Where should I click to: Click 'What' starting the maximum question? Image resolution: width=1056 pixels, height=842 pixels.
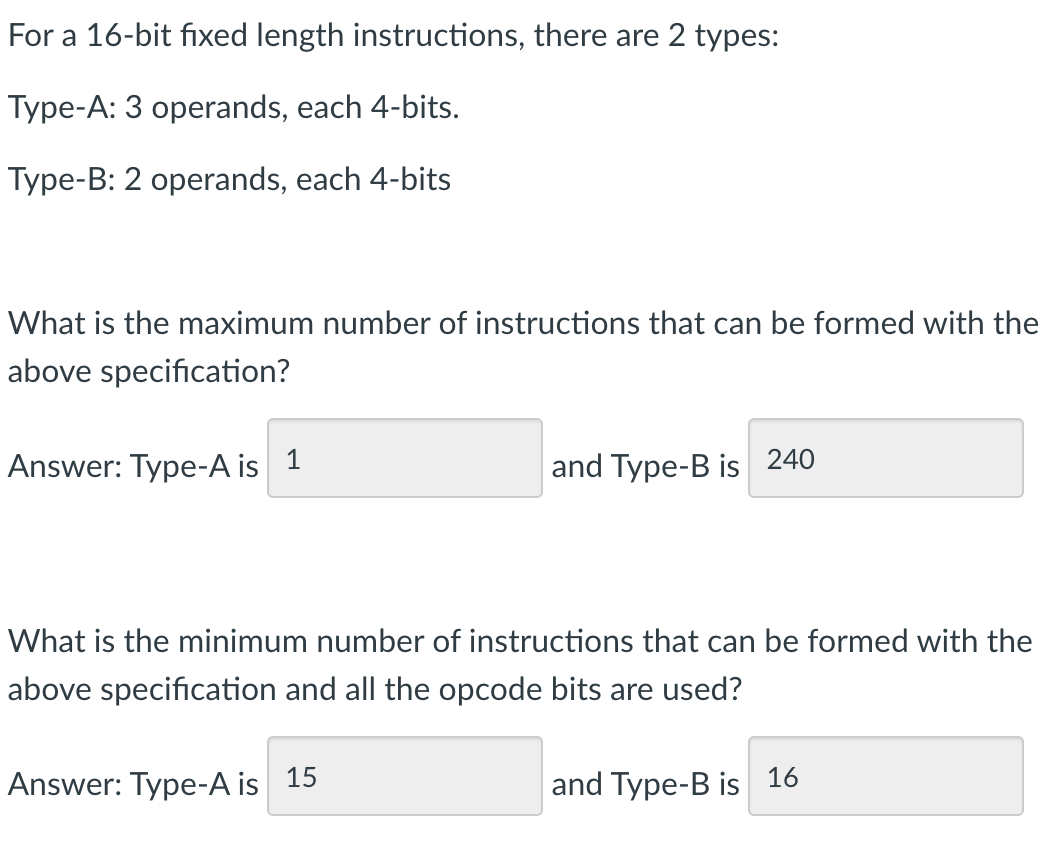coord(46,323)
